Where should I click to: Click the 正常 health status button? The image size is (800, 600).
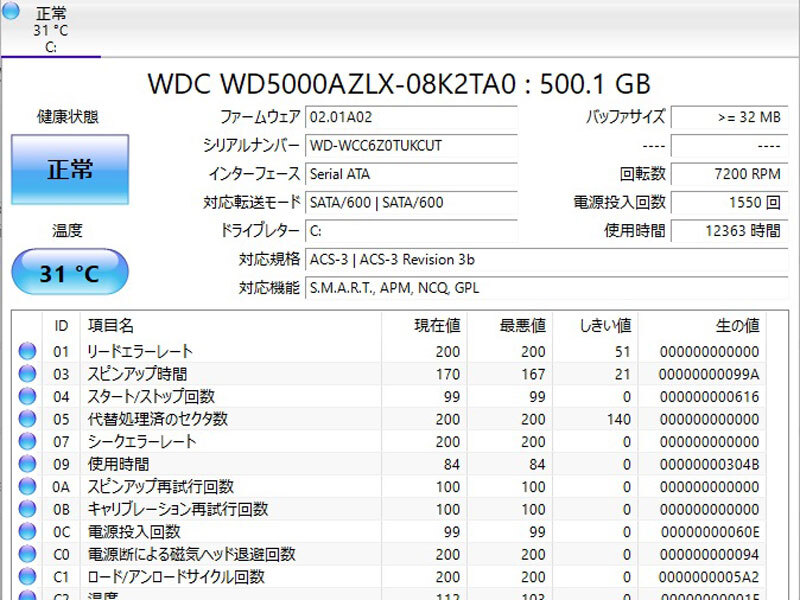70,169
